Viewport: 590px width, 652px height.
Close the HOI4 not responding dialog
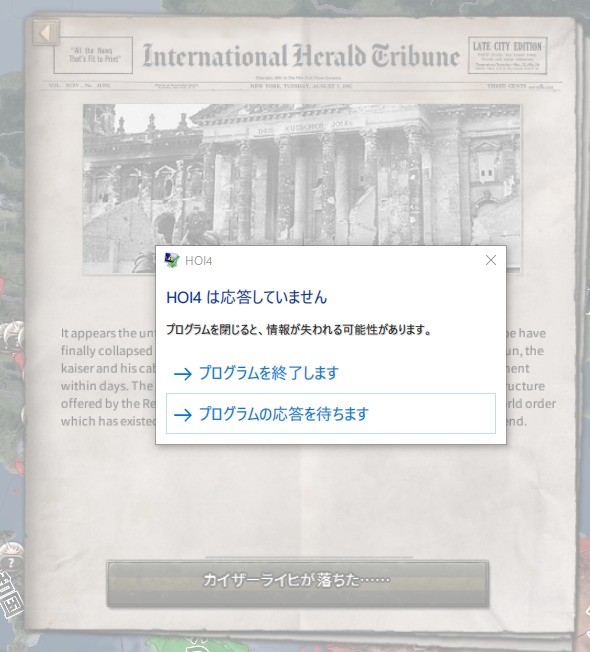(x=491, y=260)
